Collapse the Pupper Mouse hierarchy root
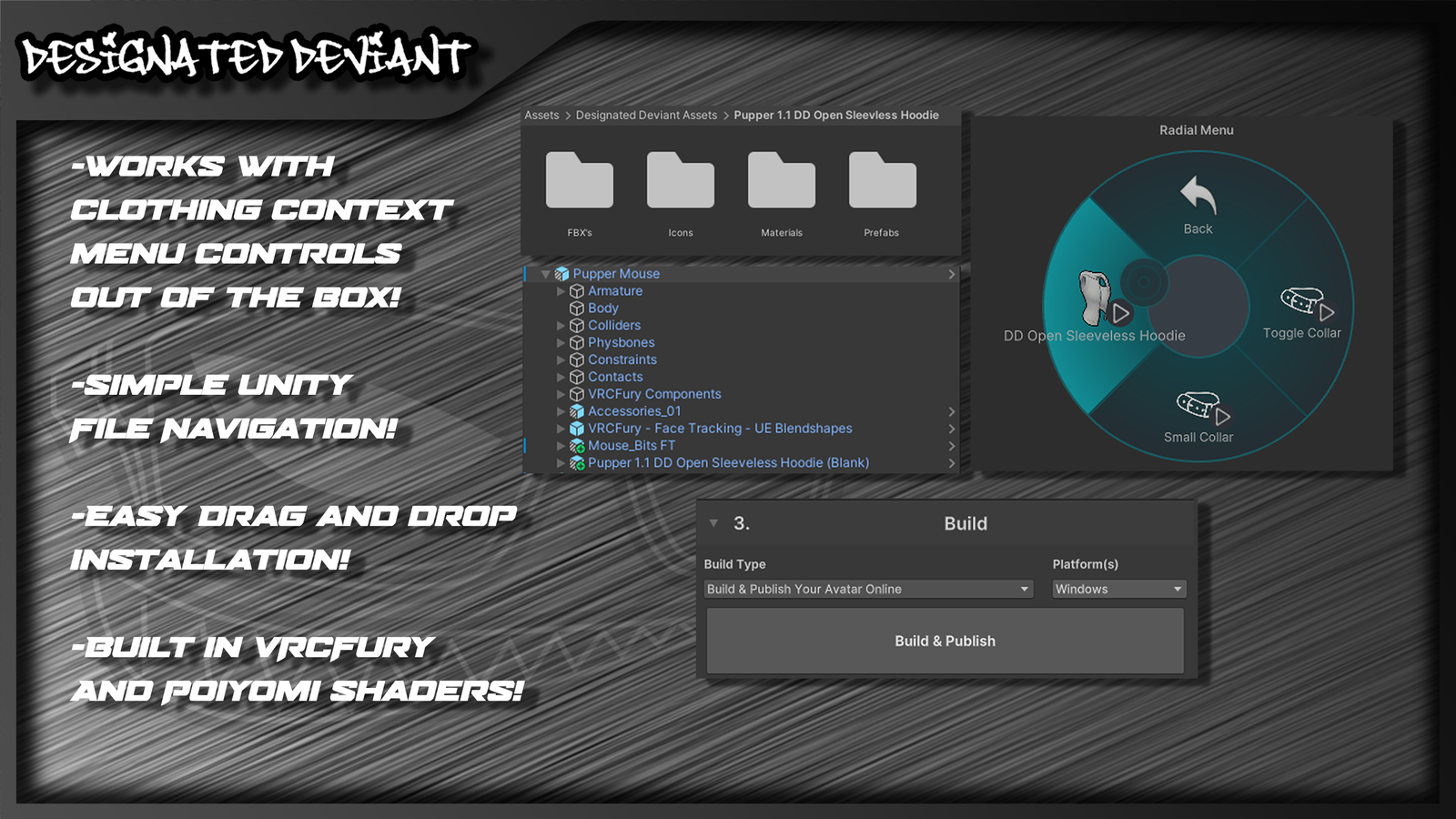 click(x=546, y=274)
